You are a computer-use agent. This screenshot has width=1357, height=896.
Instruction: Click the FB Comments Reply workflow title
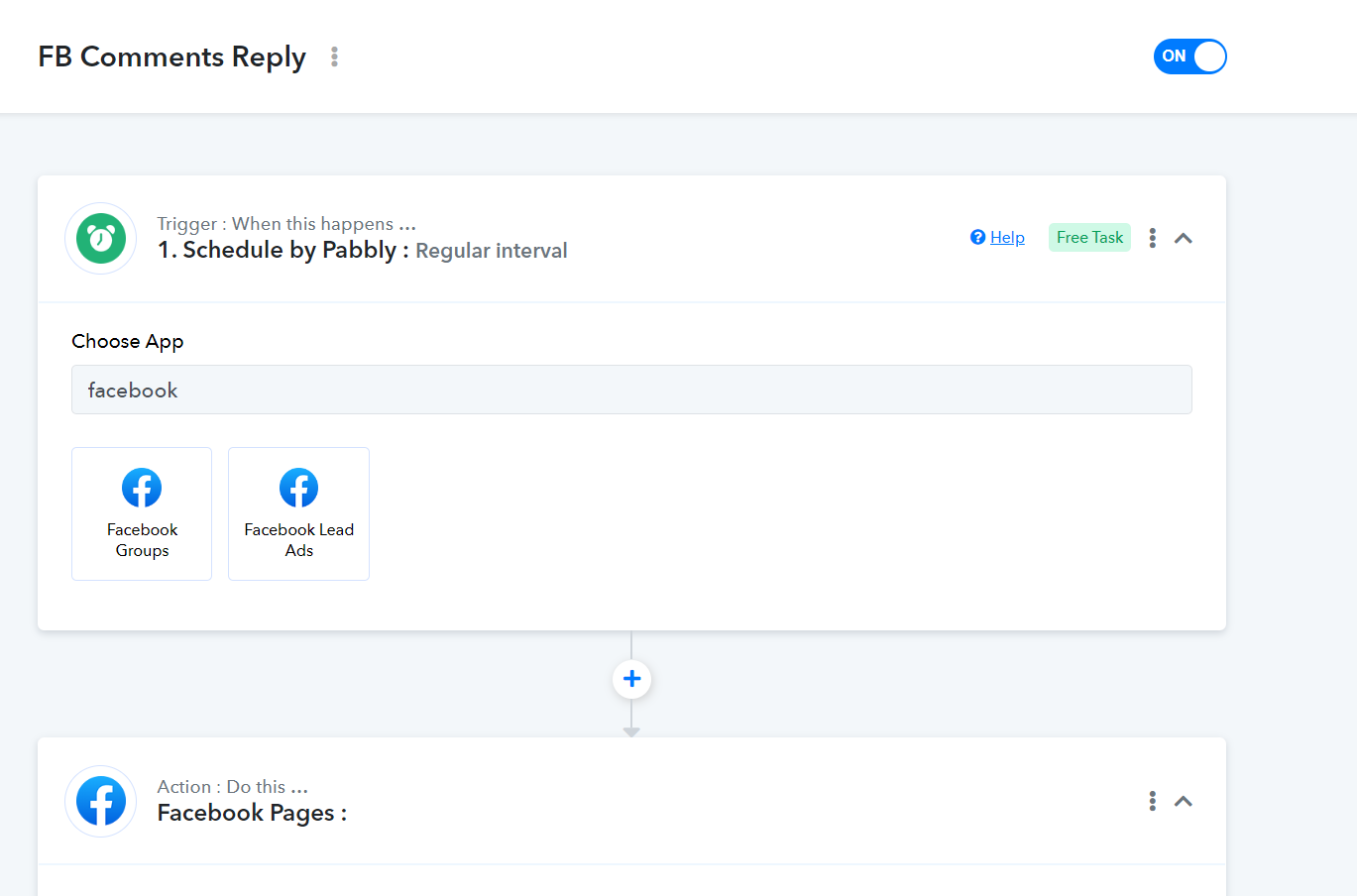[x=172, y=57]
